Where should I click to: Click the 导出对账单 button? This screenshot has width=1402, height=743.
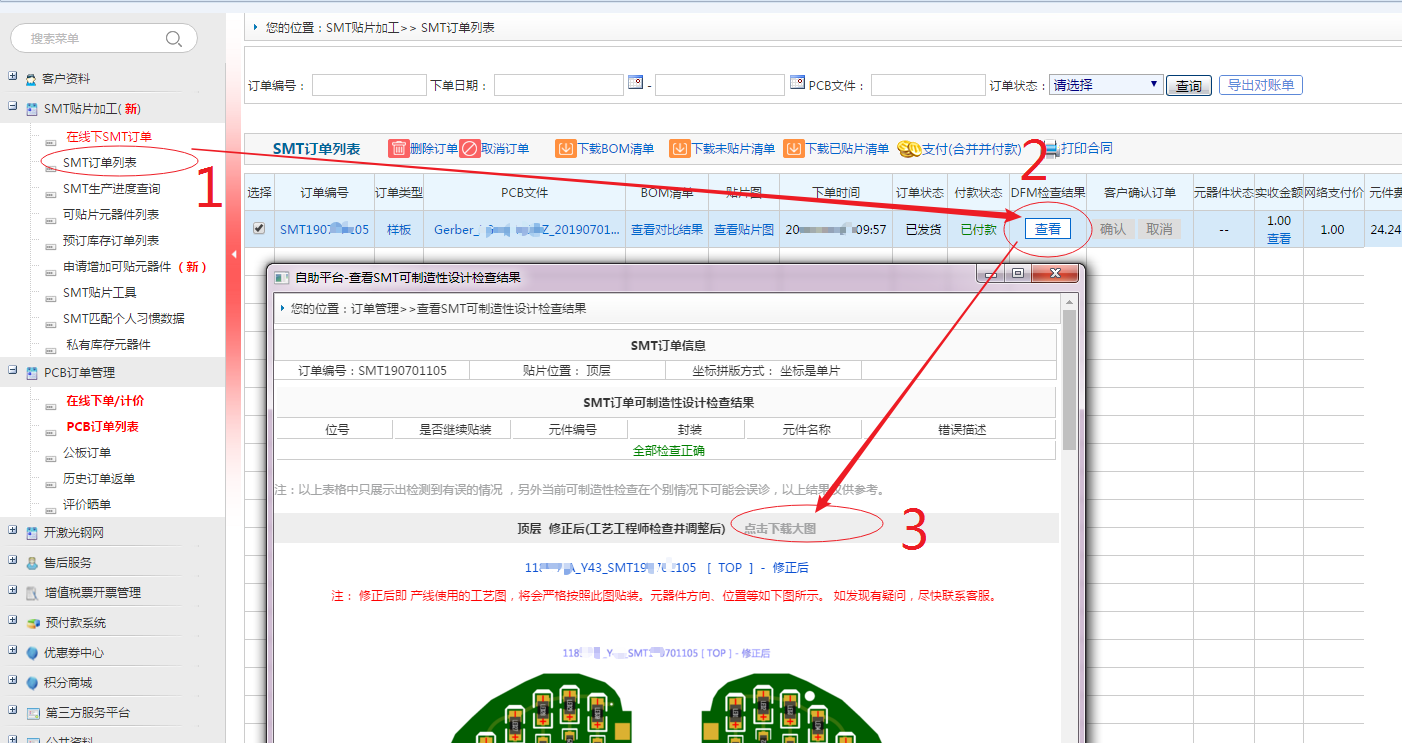(1261, 85)
